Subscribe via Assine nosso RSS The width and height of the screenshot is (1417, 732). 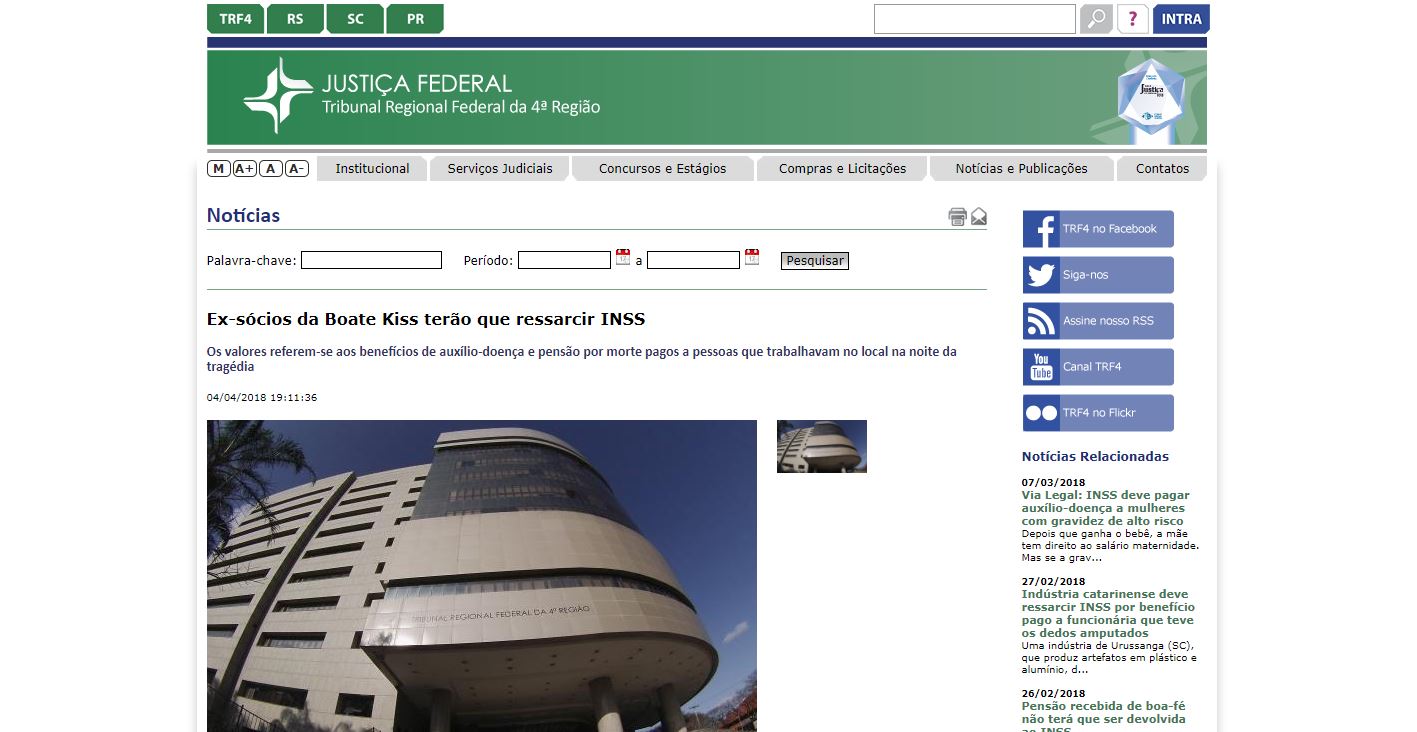1098,321
